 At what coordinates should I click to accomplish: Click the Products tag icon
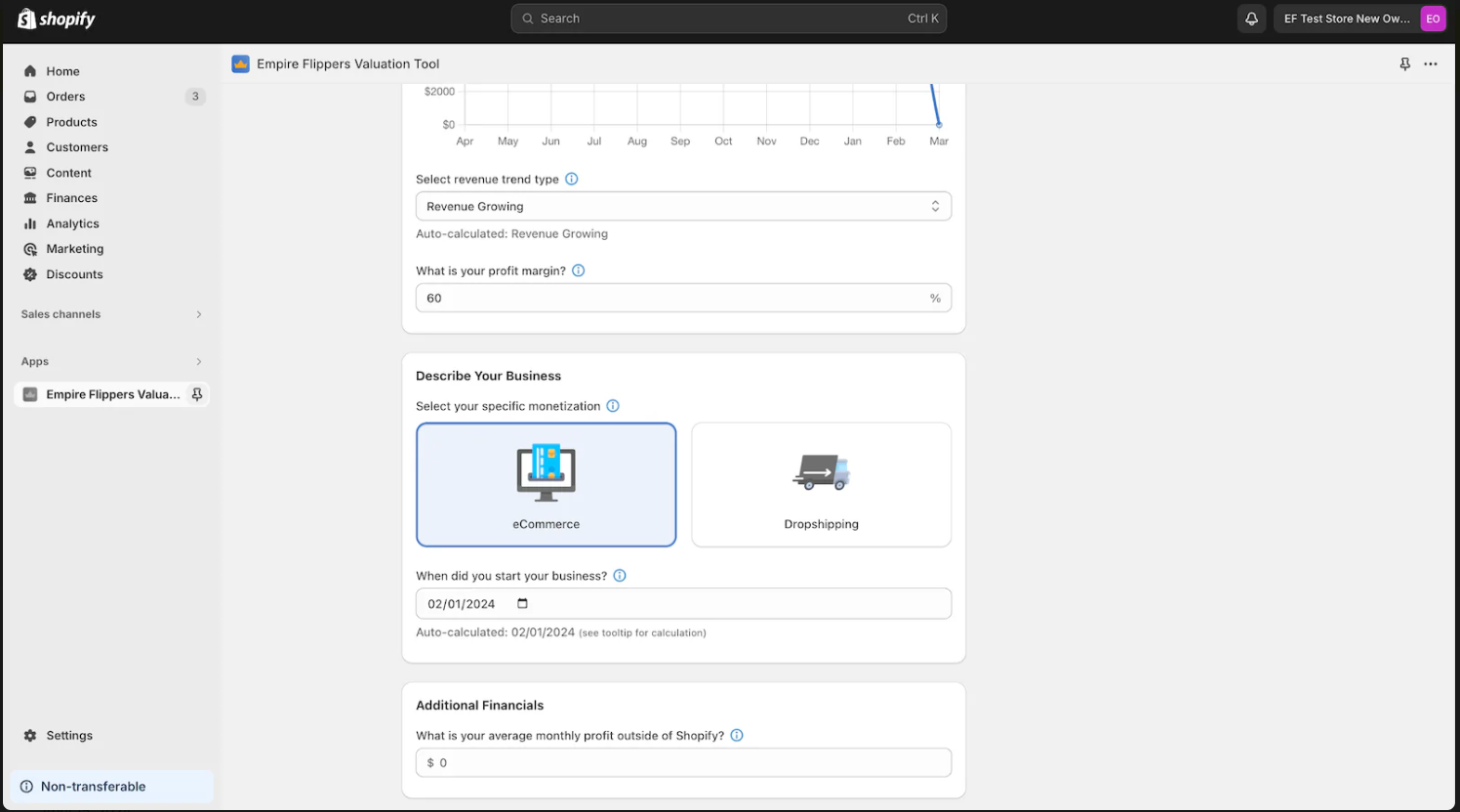[30, 122]
